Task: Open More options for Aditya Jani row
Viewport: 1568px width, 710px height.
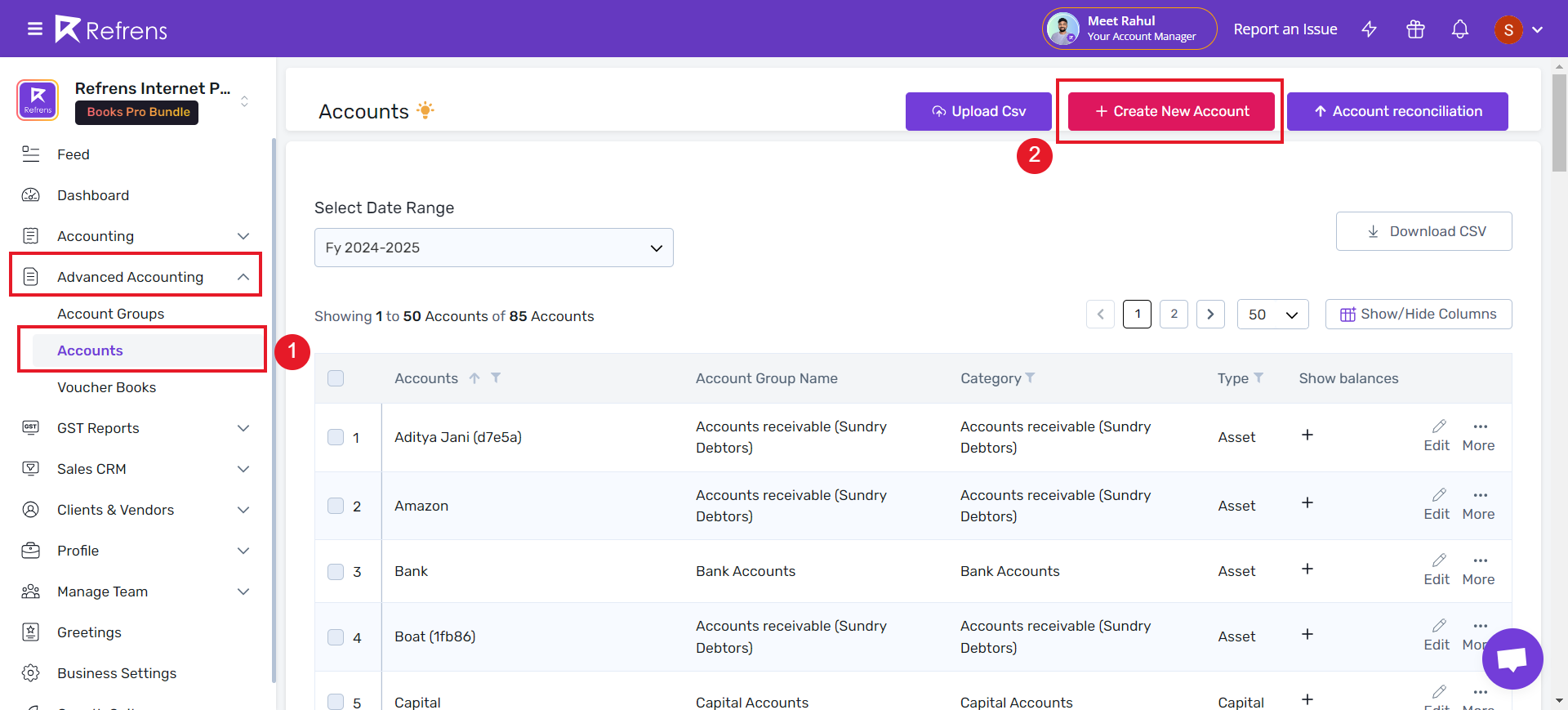Action: click(x=1479, y=436)
